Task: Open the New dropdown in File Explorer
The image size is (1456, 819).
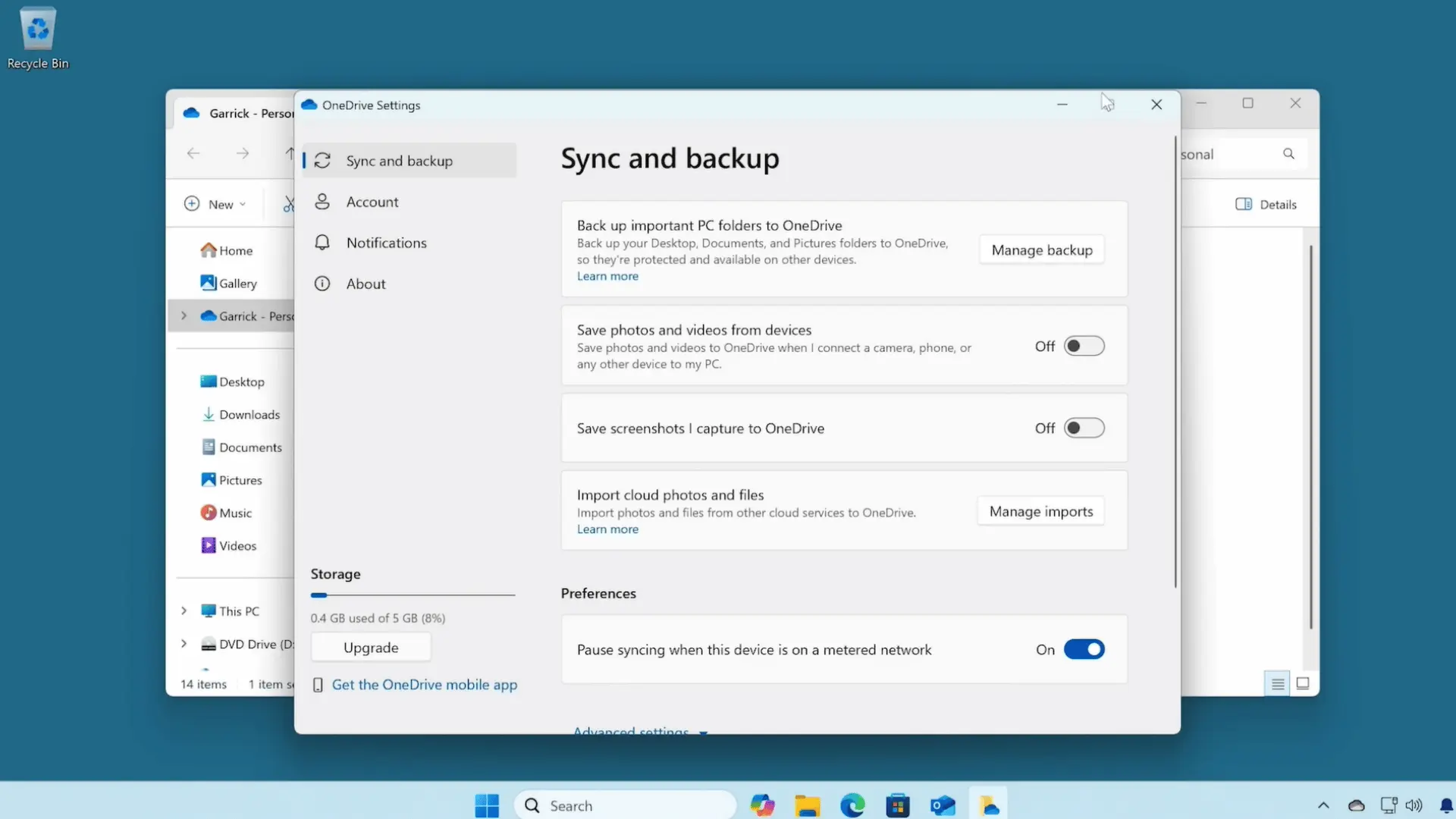Action: coord(216,204)
